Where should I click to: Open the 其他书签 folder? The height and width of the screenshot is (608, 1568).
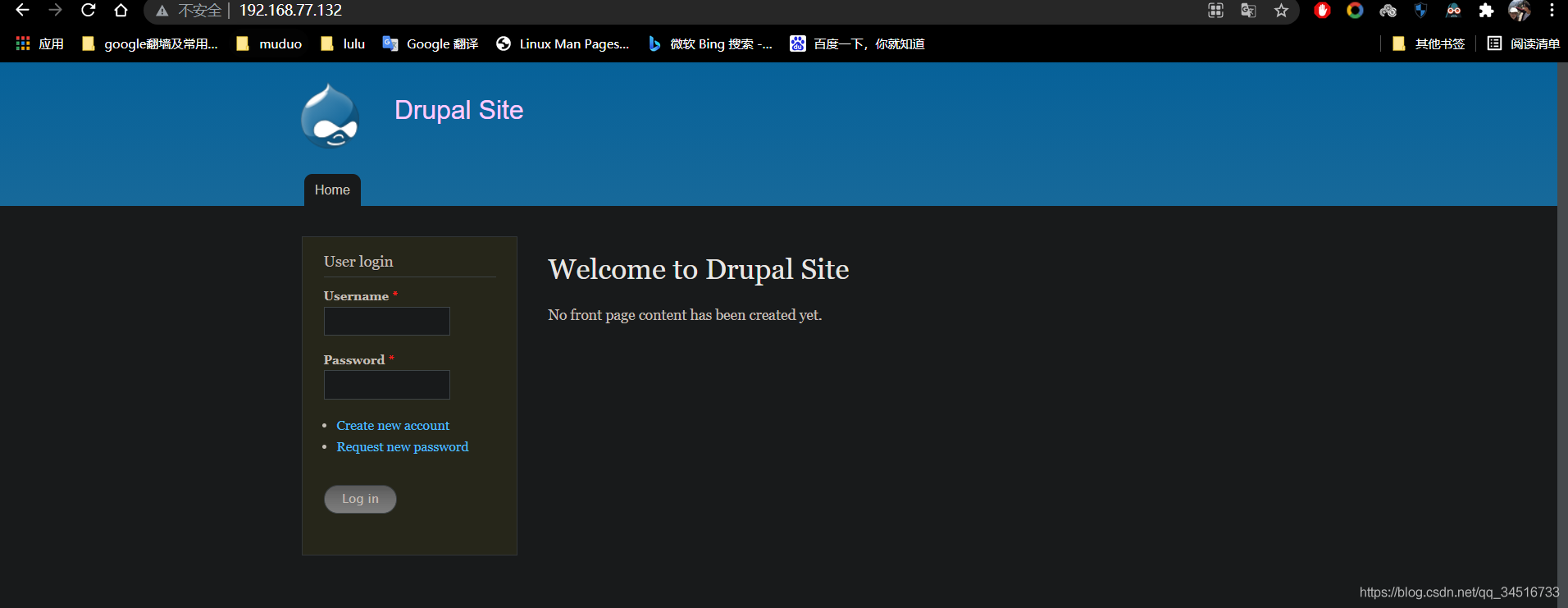(x=1429, y=43)
